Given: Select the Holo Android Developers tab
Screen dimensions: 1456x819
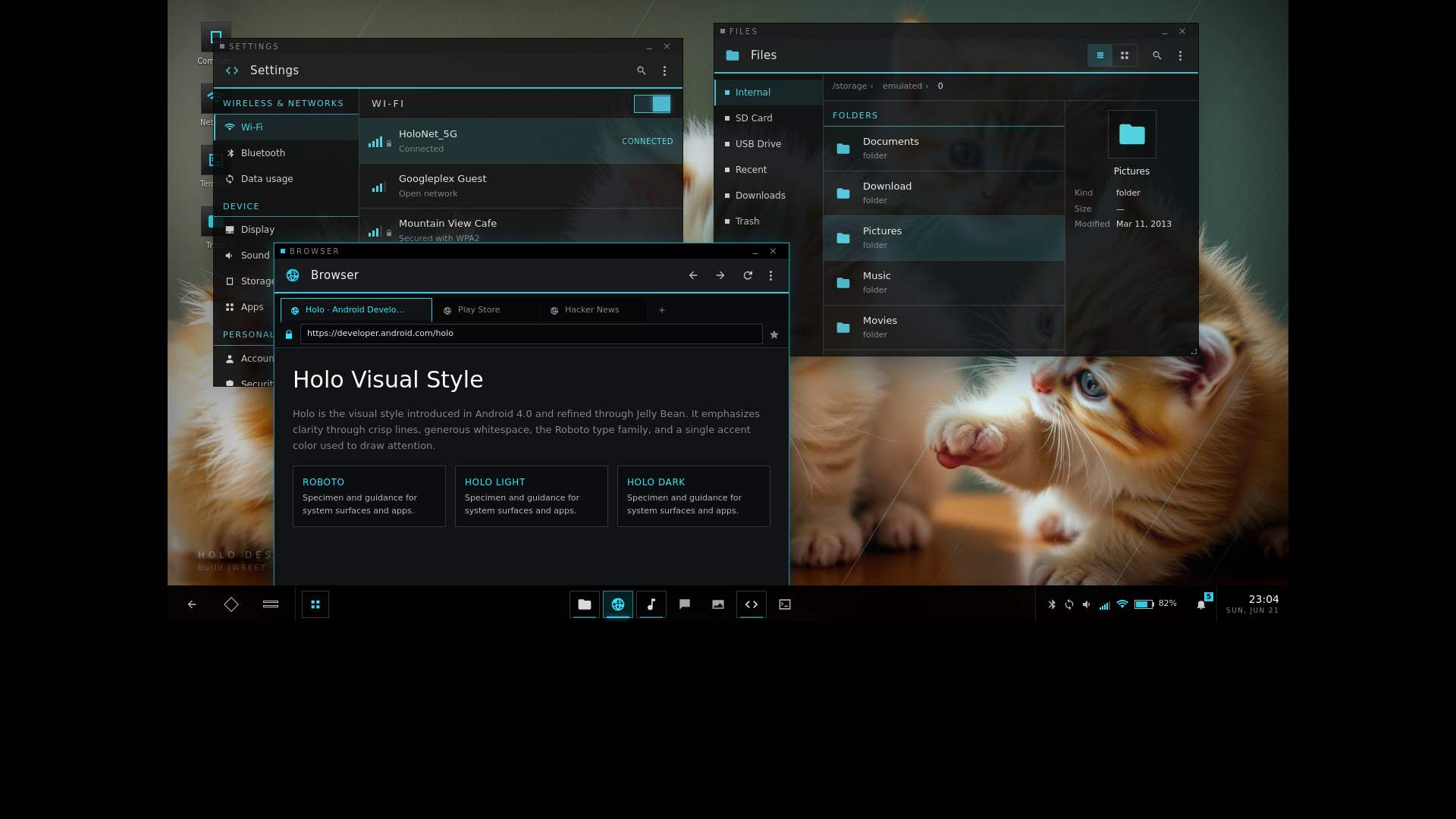Looking at the screenshot, I should pyautogui.click(x=356, y=310).
